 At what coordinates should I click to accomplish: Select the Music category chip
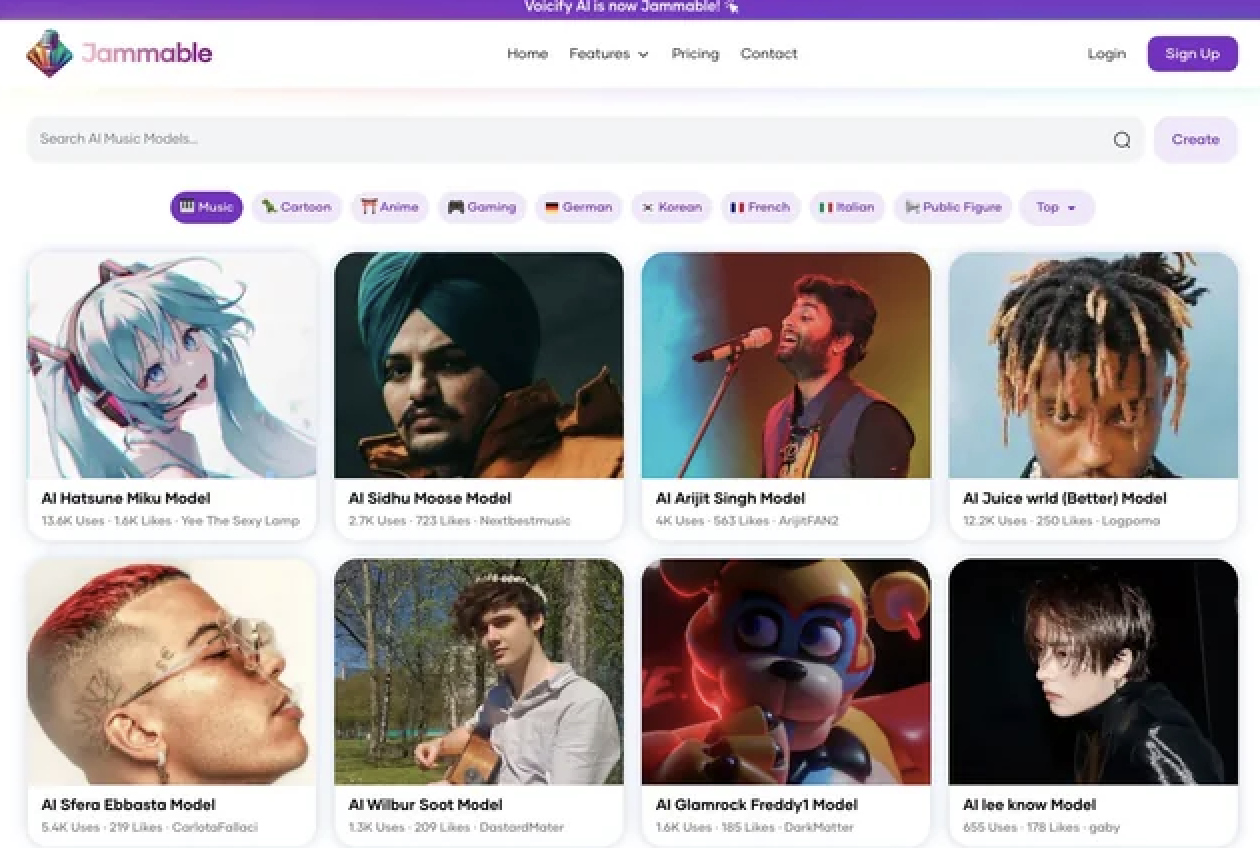(206, 207)
